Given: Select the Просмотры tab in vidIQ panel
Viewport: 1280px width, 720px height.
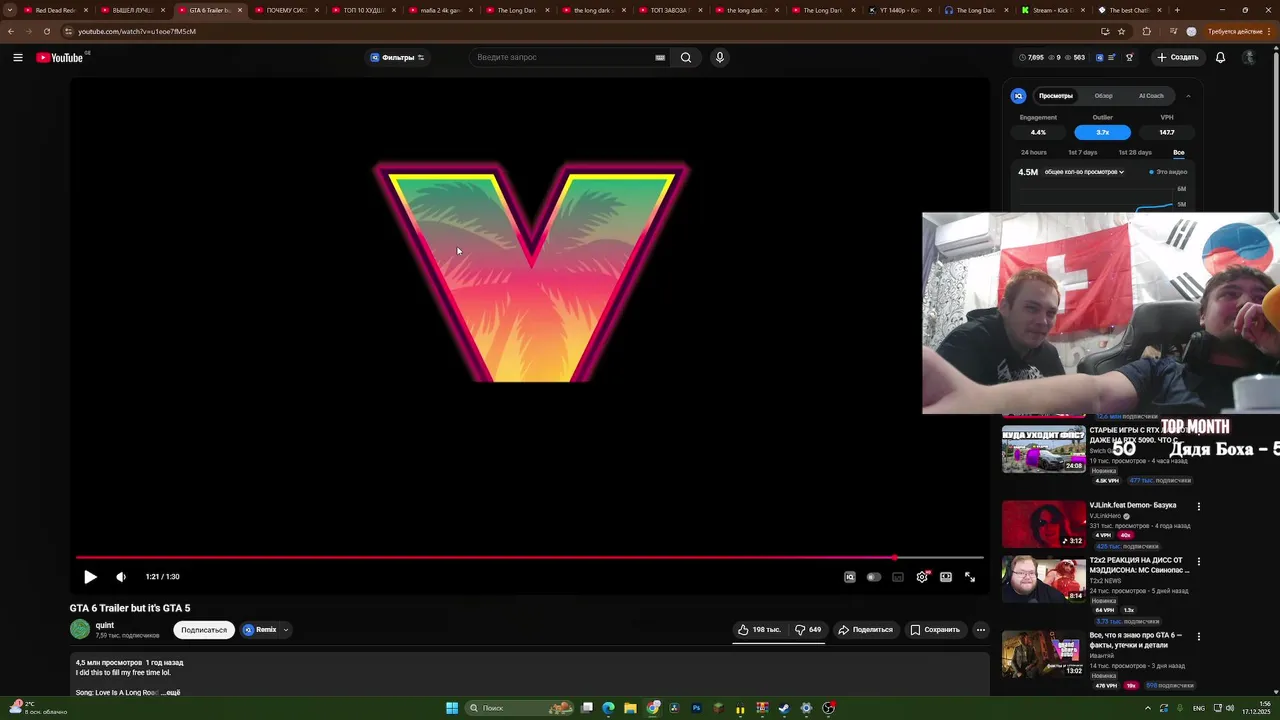Looking at the screenshot, I should (1056, 96).
